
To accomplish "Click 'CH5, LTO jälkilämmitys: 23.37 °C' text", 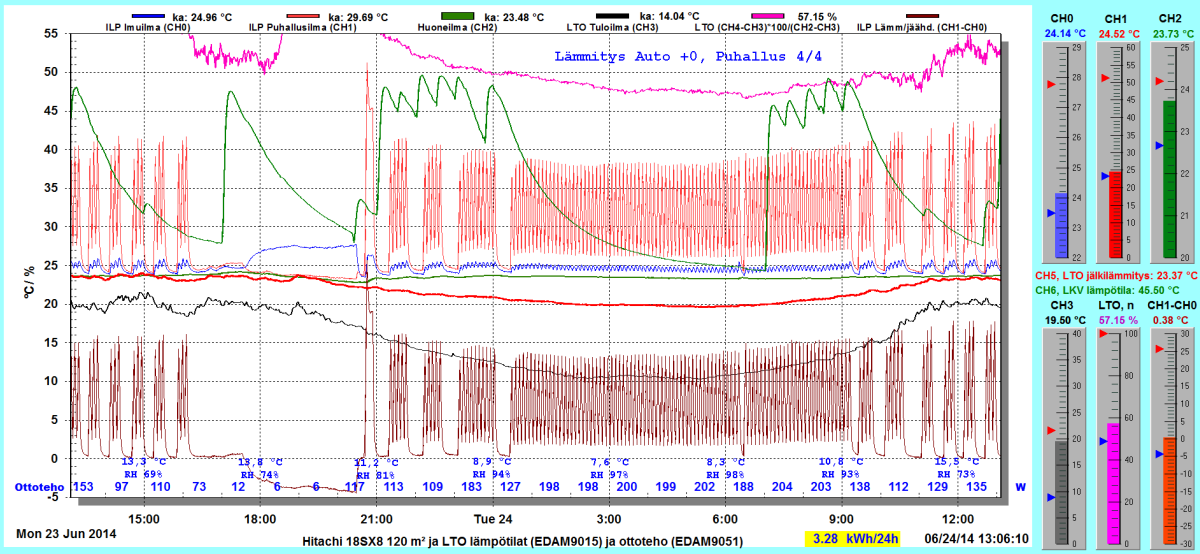I will tap(1114, 275).
